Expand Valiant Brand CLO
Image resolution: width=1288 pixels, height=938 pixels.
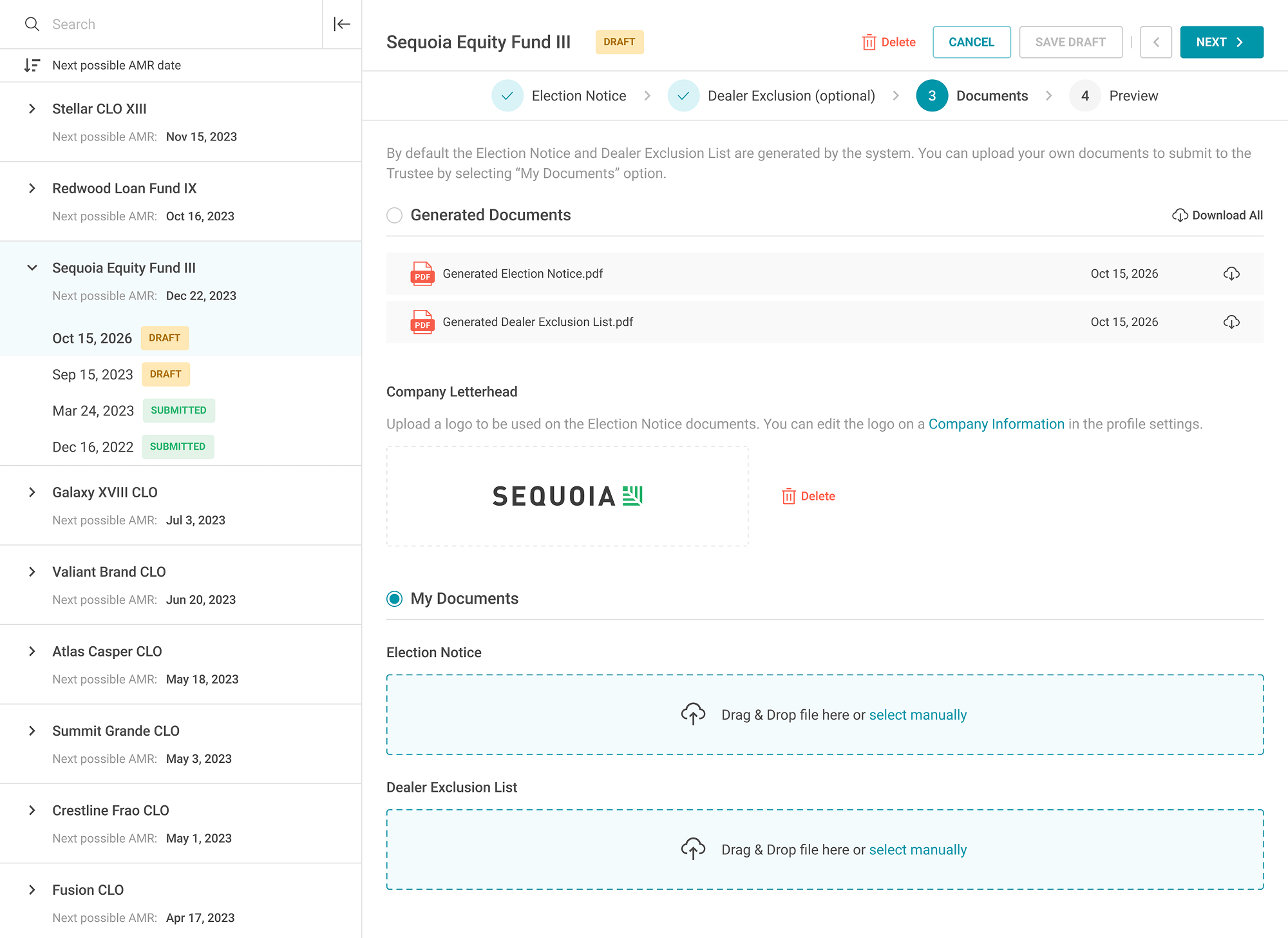[x=32, y=572]
